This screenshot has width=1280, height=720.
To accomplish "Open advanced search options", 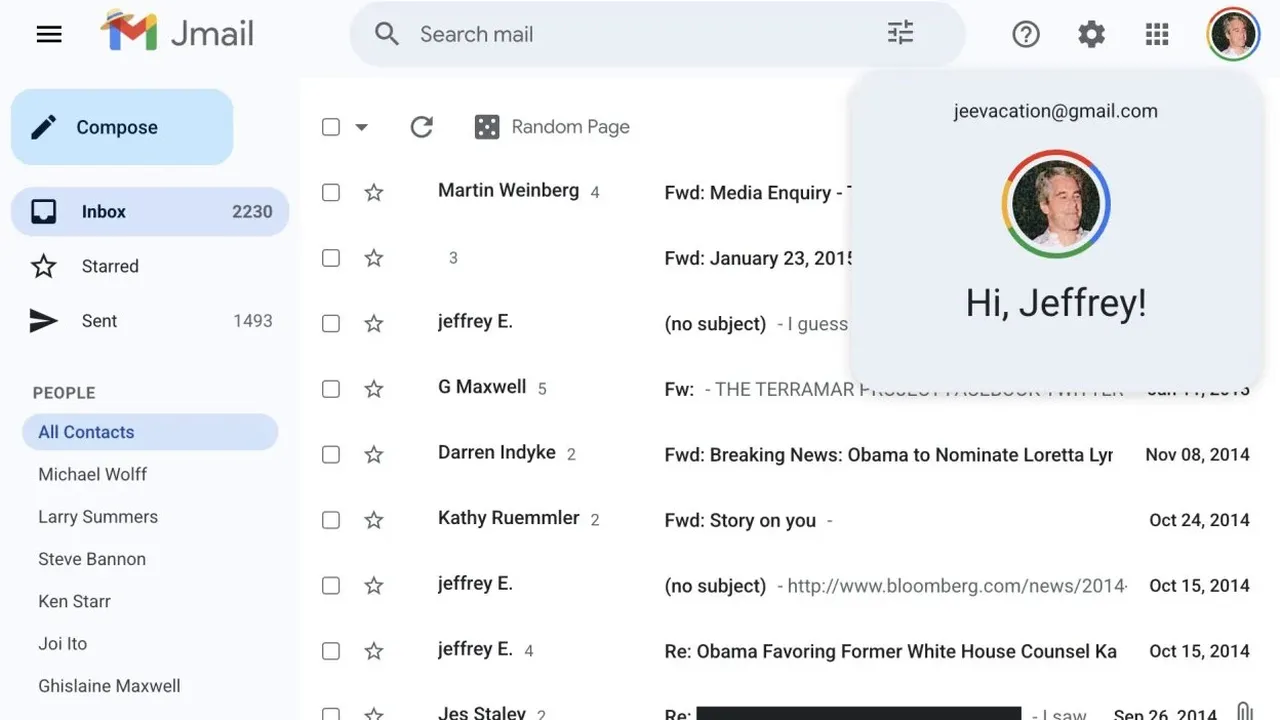I will 899,33.
